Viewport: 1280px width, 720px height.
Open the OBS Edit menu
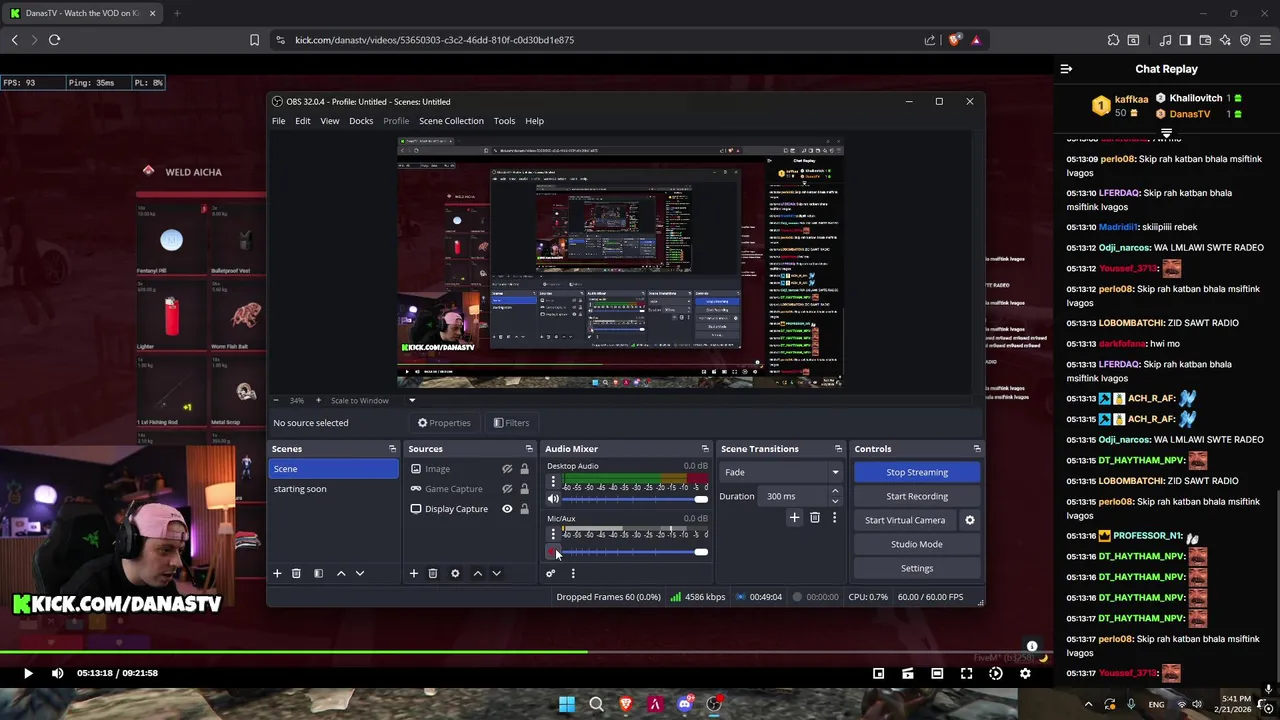click(x=302, y=121)
